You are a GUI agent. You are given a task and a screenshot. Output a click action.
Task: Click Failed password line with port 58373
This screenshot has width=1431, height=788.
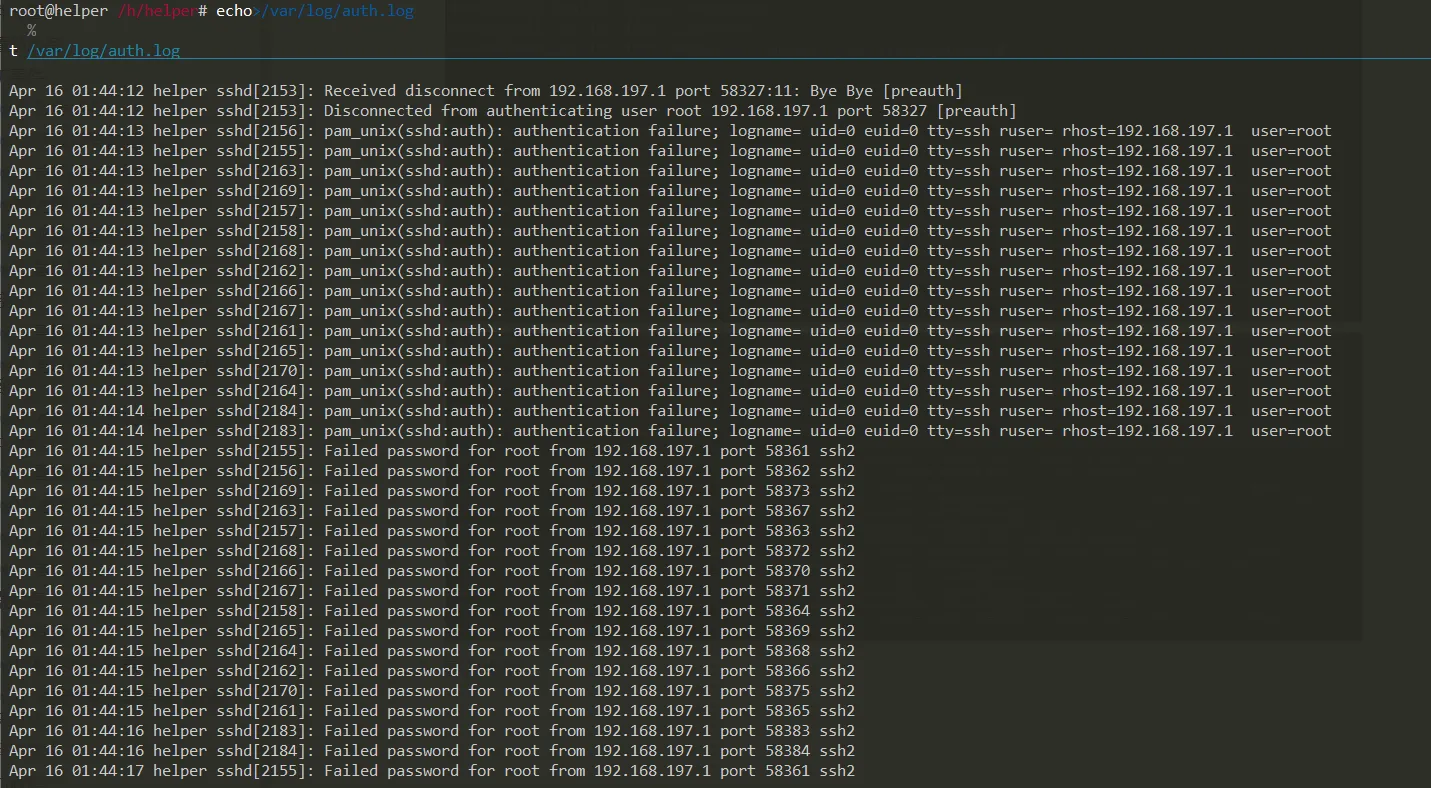[x=432, y=491]
